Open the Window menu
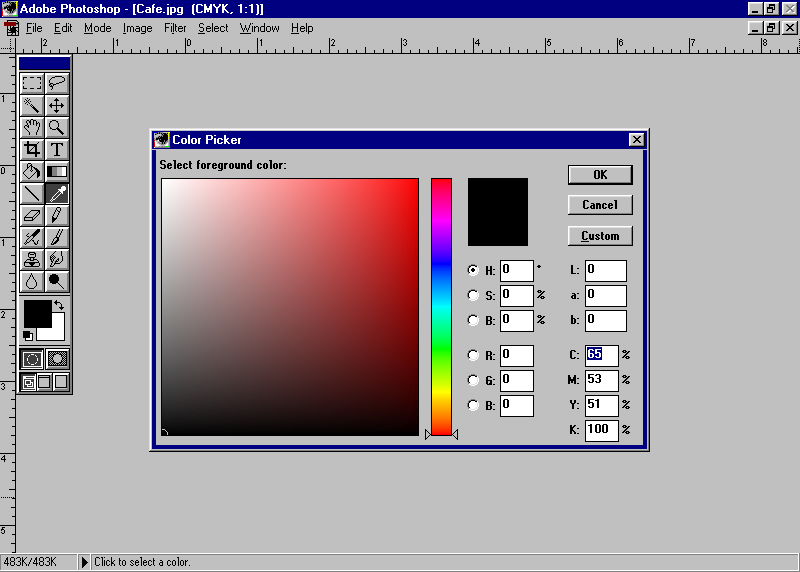The width and height of the screenshot is (800, 572). point(260,28)
